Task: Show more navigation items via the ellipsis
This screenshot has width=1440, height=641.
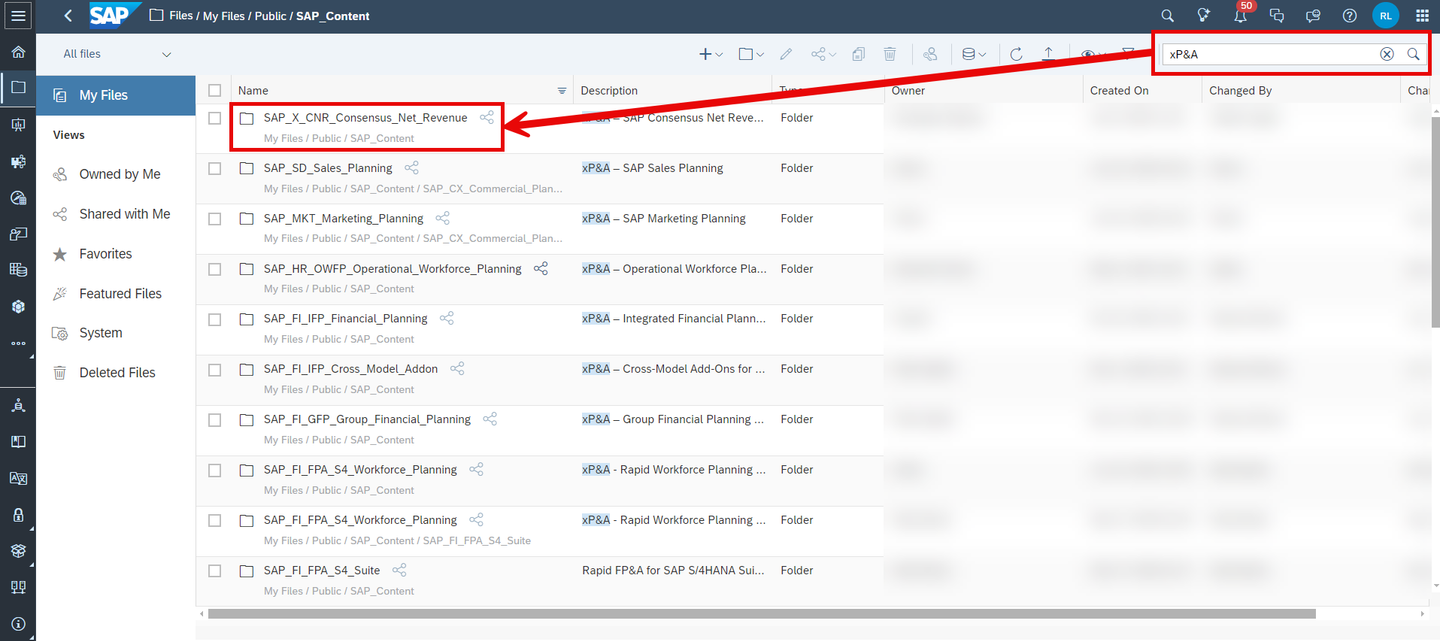Action: tap(18, 343)
